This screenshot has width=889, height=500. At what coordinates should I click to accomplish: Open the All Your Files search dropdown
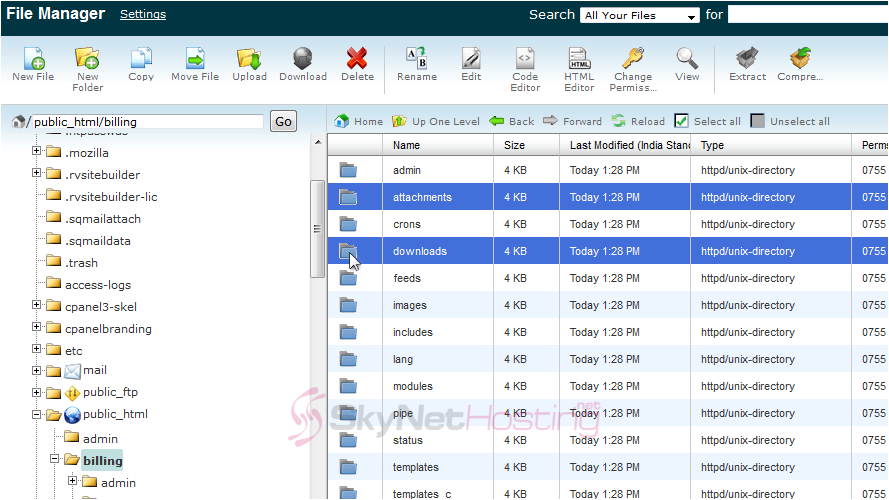pos(640,15)
